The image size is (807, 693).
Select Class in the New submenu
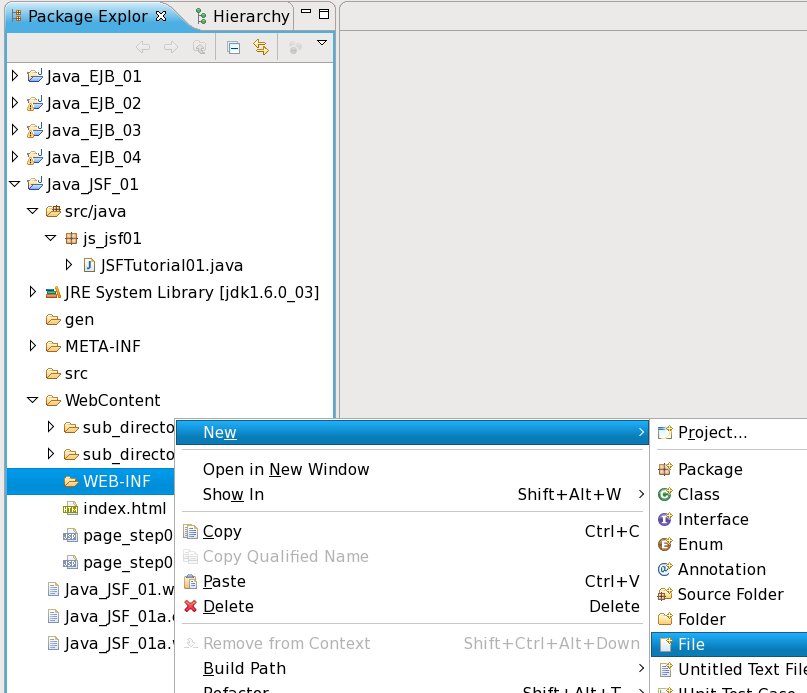(x=698, y=494)
